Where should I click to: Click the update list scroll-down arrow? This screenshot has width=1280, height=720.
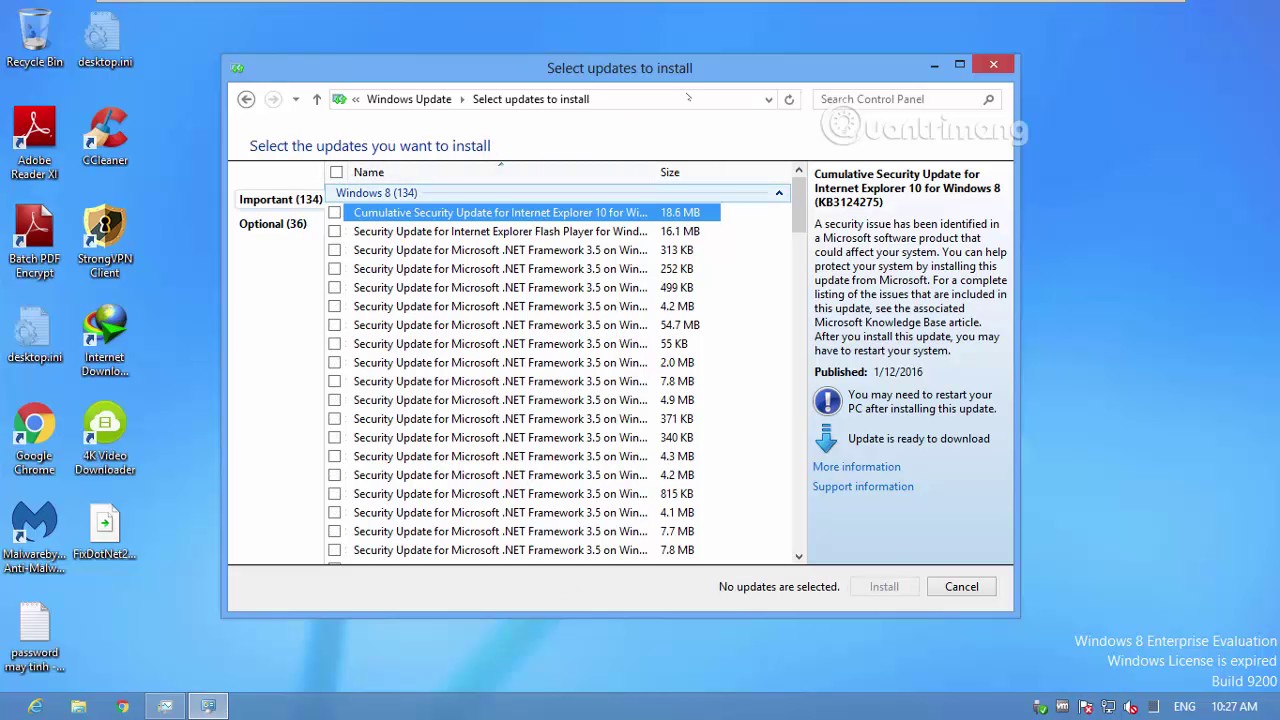(799, 556)
